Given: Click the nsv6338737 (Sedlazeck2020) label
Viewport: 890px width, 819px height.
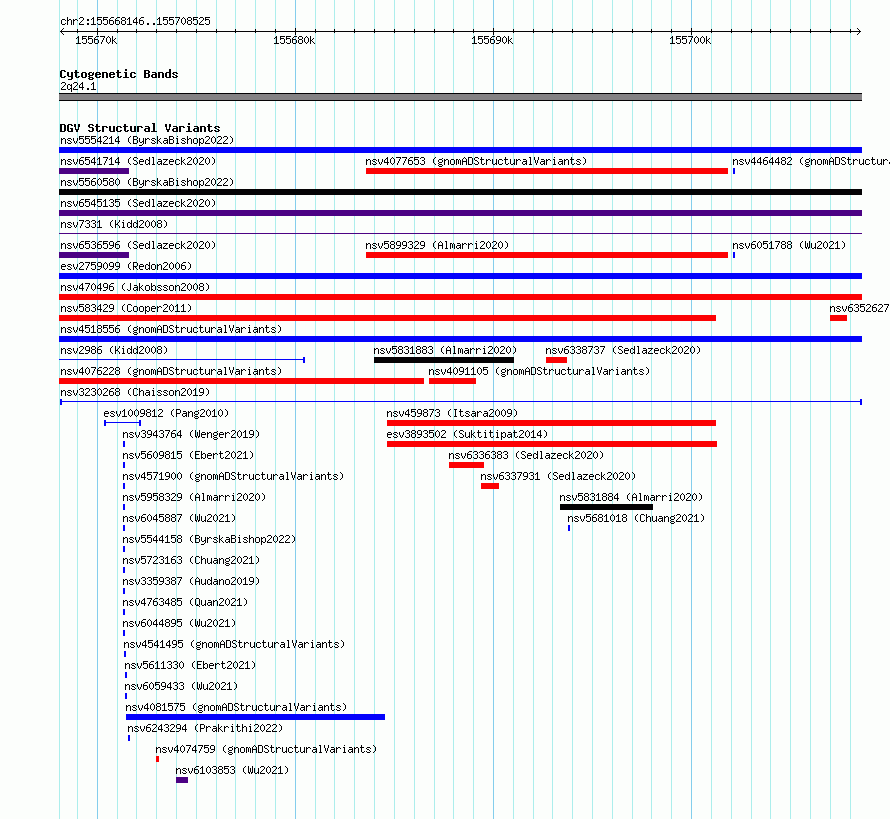Looking at the screenshot, I should pos(623,350).
